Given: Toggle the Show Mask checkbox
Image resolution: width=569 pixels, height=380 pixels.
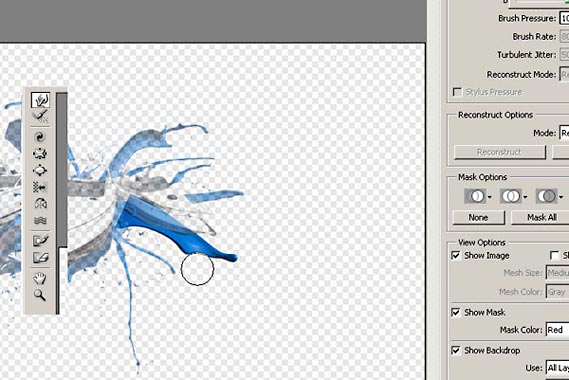Looking at the screenshot, I should [x=456, y=312].
